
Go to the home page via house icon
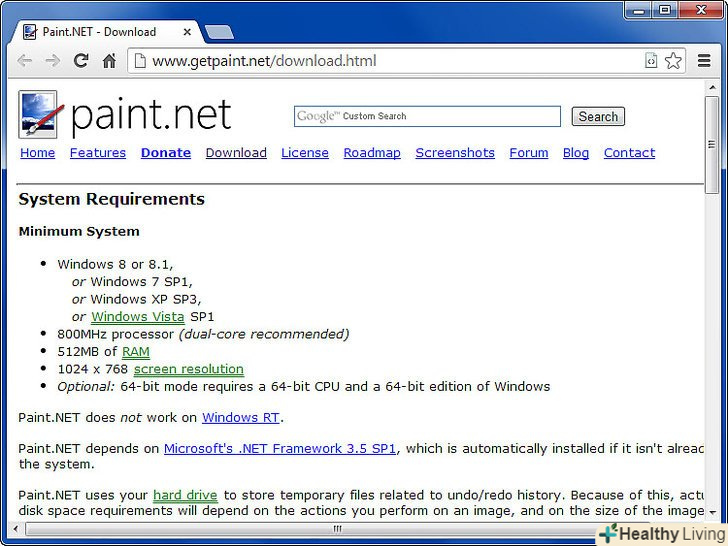pos(109,60)
